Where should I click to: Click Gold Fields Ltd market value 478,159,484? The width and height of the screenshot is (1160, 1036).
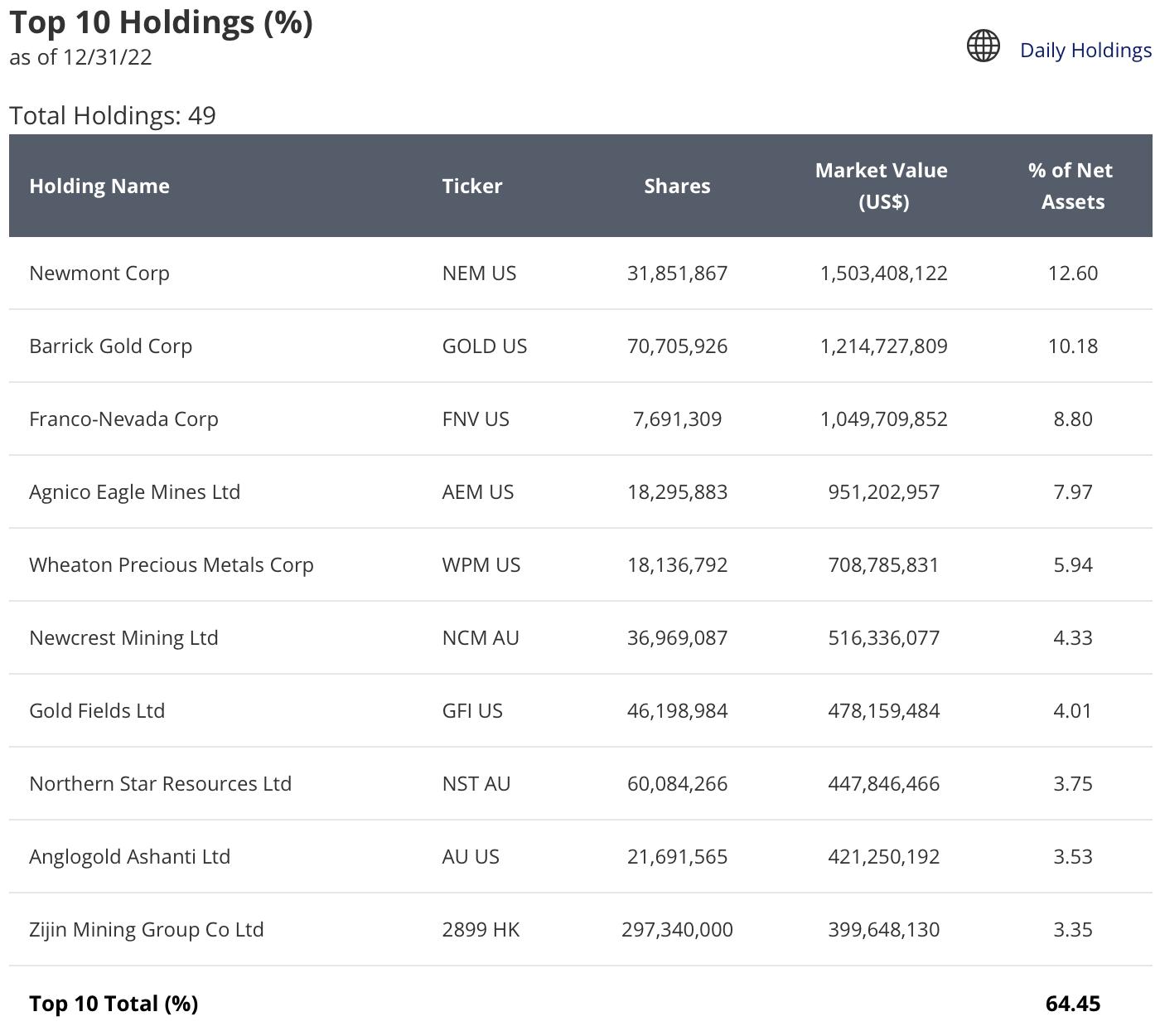point(883,711)
